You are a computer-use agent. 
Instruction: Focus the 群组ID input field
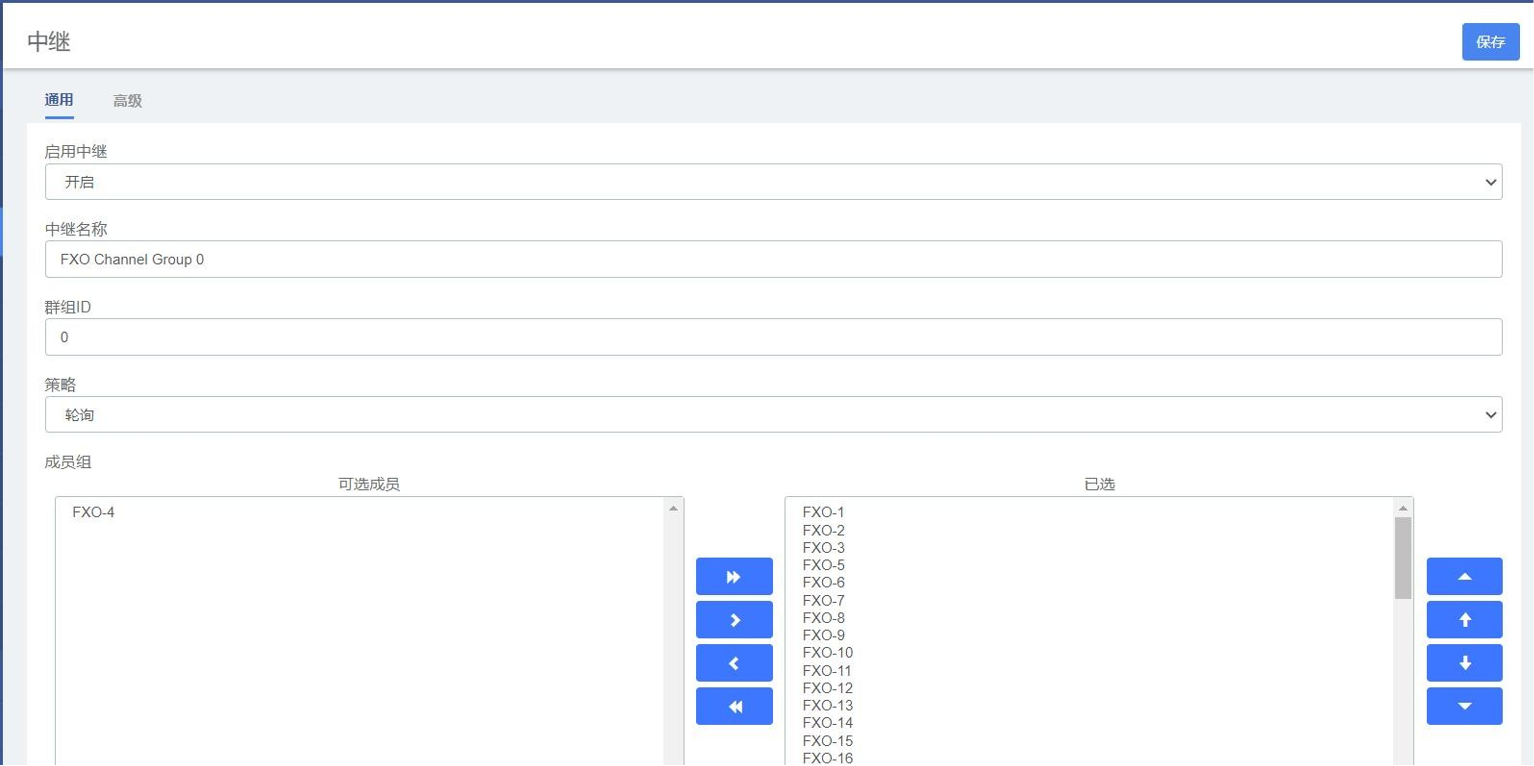[x=773, y=337]
